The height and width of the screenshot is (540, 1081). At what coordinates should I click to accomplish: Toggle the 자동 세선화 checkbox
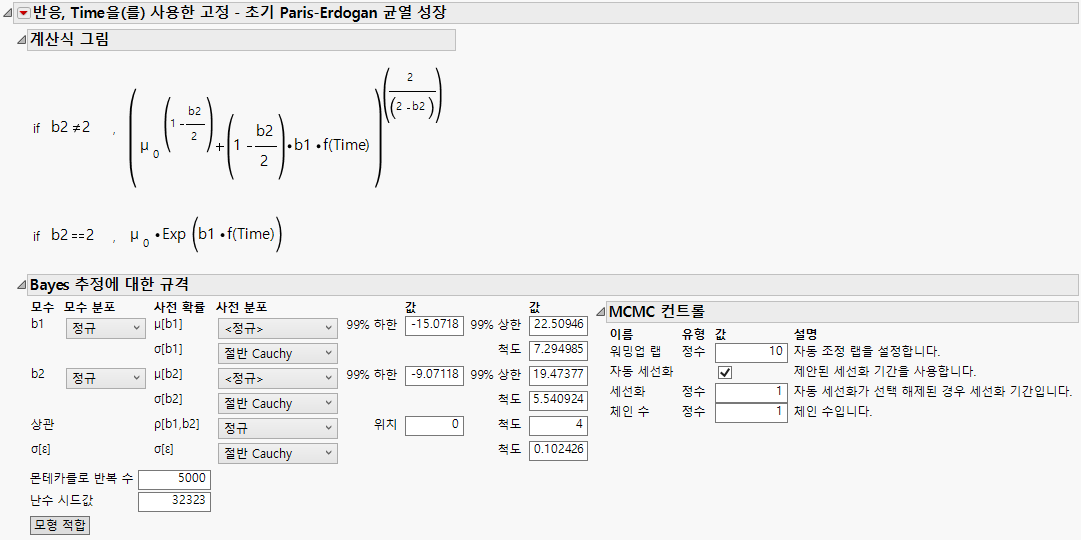click(725, 372)
